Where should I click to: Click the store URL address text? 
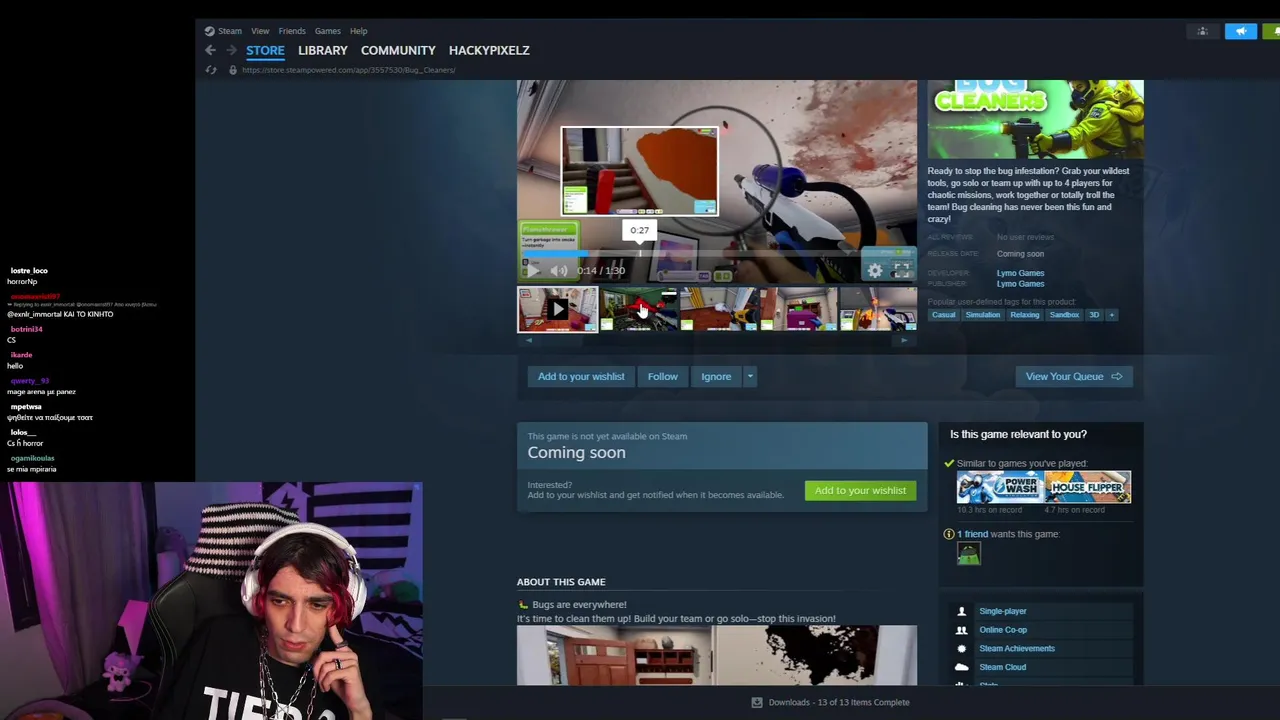pyautogui.click(x=348, y=70)
